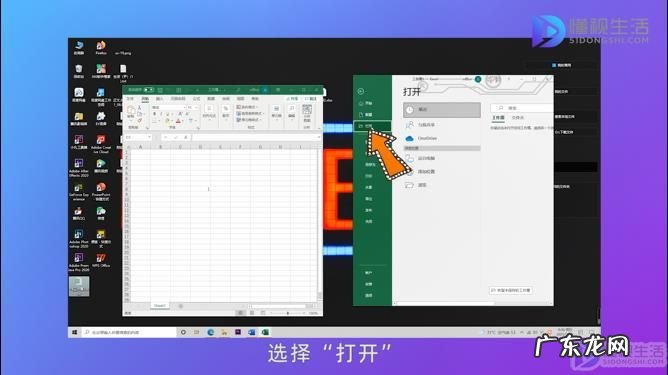
Task: Toggle Underline formatting
Action: click(167, 114)
